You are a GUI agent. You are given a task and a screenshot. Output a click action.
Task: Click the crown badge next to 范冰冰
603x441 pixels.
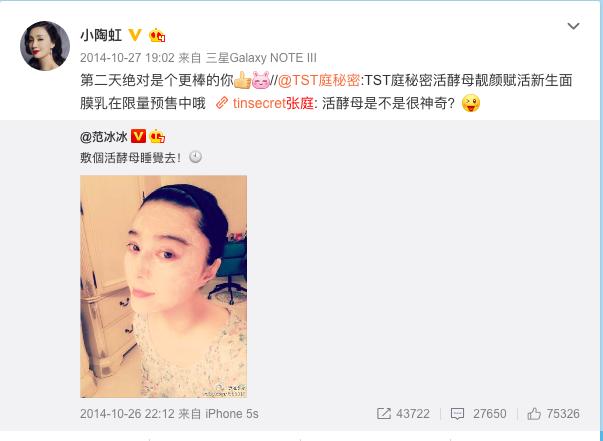tap(157, 136)
